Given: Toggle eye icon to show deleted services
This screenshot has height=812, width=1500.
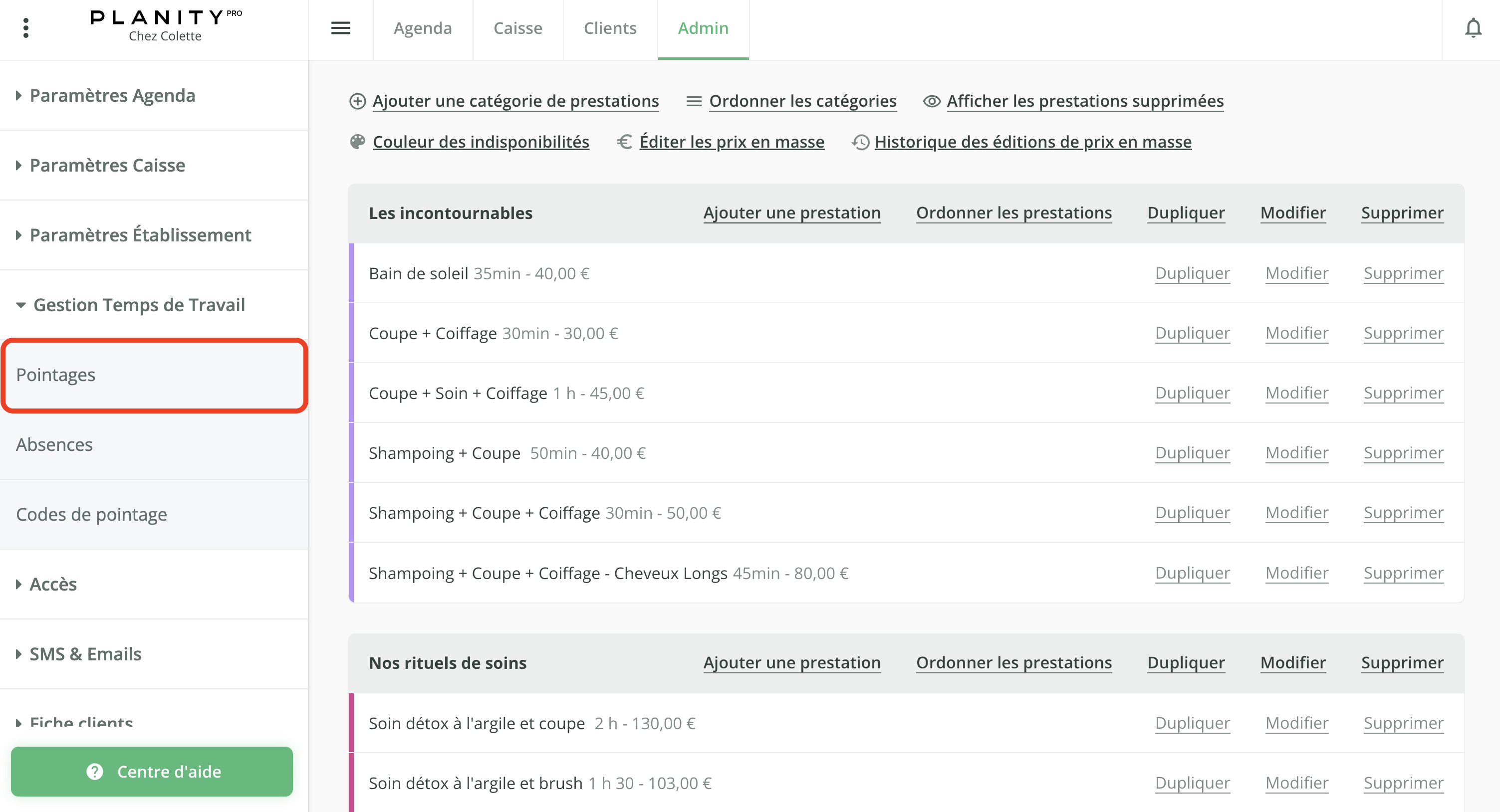Looking at the screenshot, I should (x=931, y=101).
